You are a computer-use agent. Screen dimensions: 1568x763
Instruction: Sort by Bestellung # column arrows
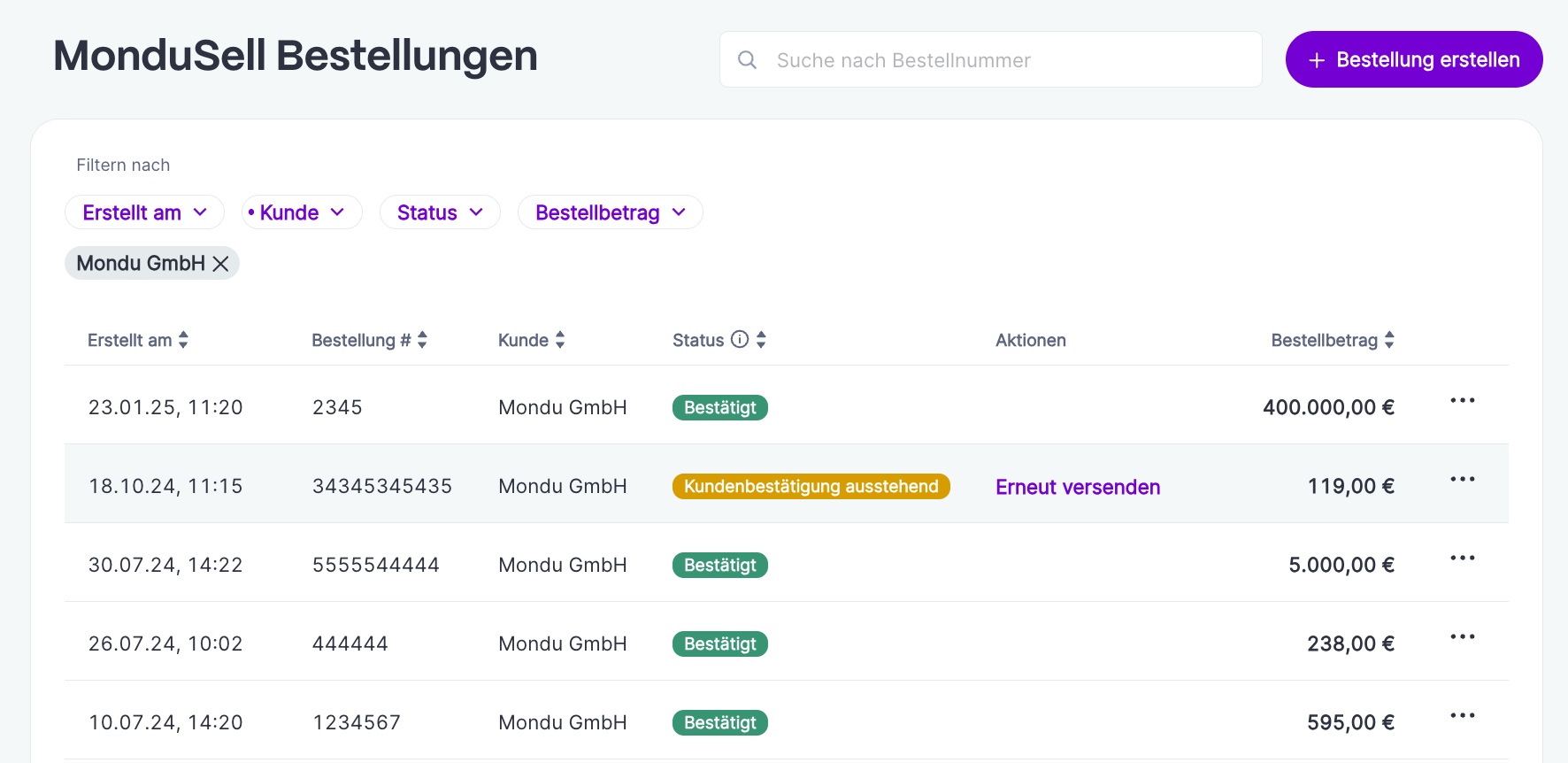422,340
